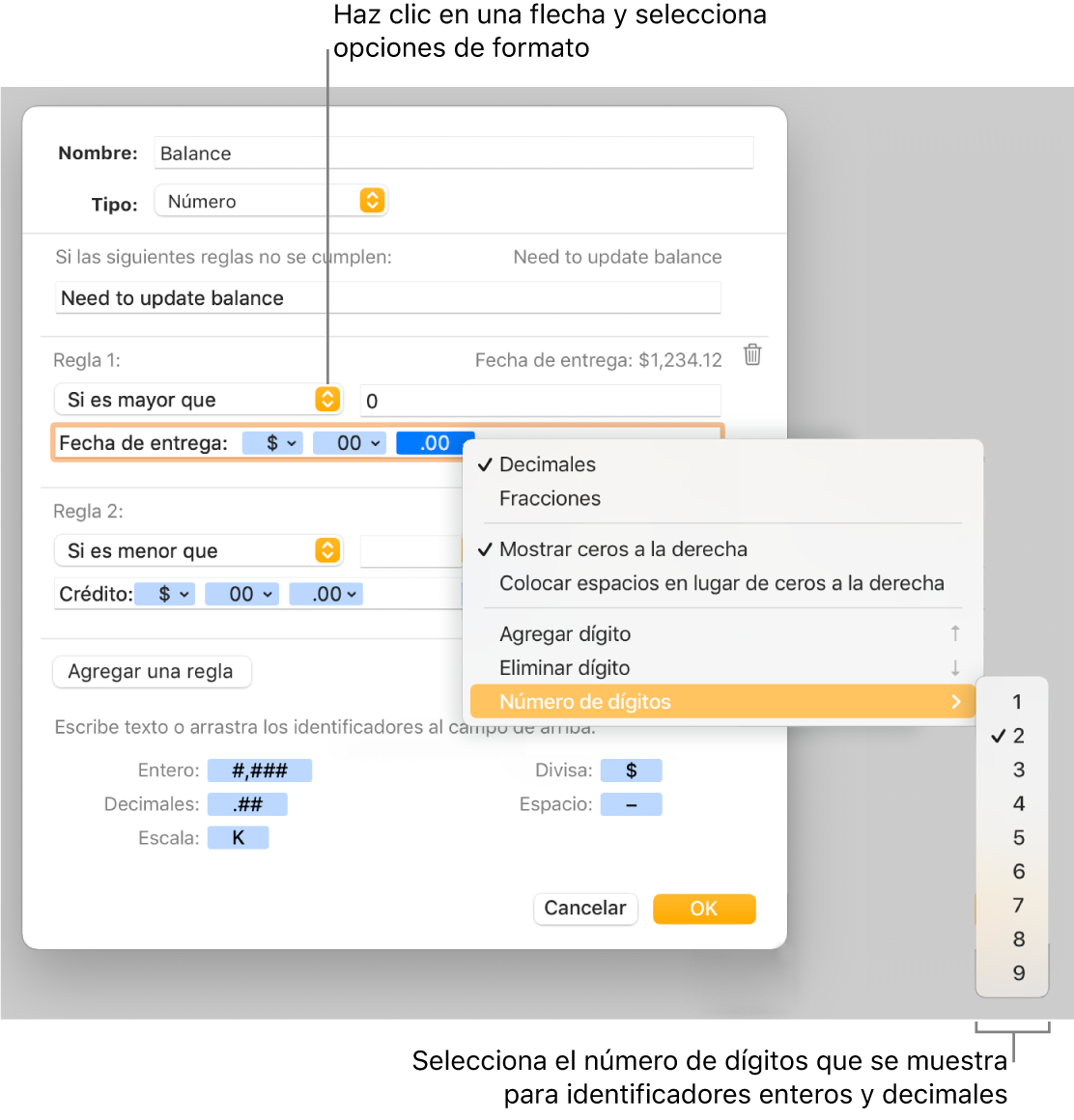This screenshot has width=1074, height=1120.
Task: Click the Nombre text field containing Balance
Action: 453,154
